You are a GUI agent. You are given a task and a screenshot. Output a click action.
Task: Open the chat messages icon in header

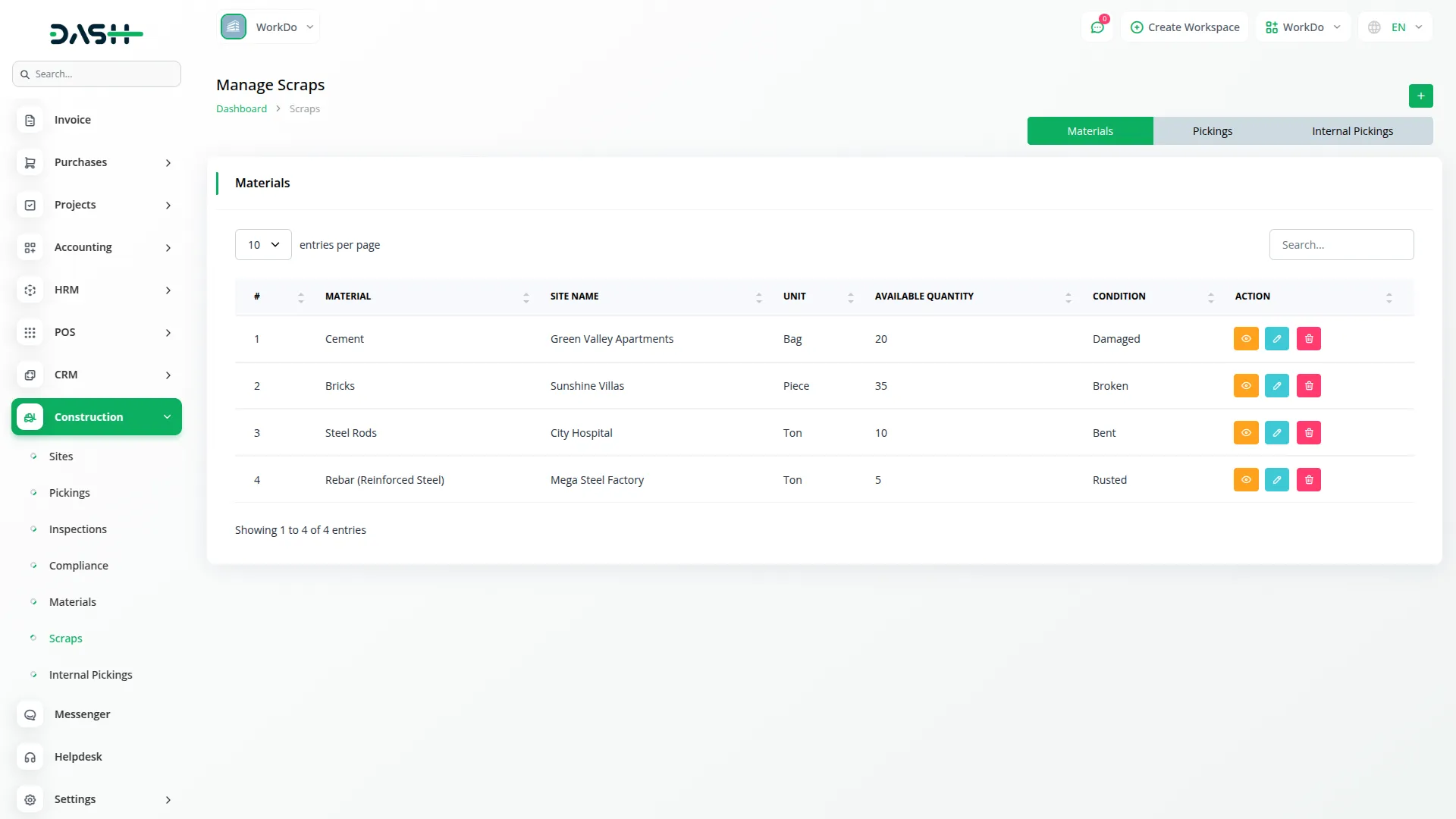tap(1097, 27)
